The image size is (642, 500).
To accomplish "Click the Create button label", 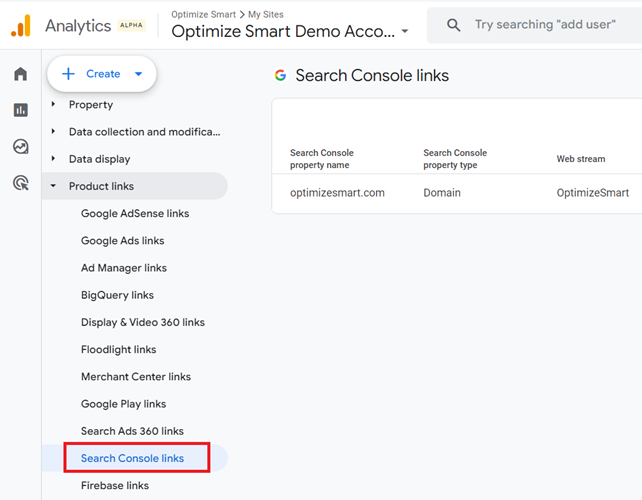I will (x=103, y=74).
